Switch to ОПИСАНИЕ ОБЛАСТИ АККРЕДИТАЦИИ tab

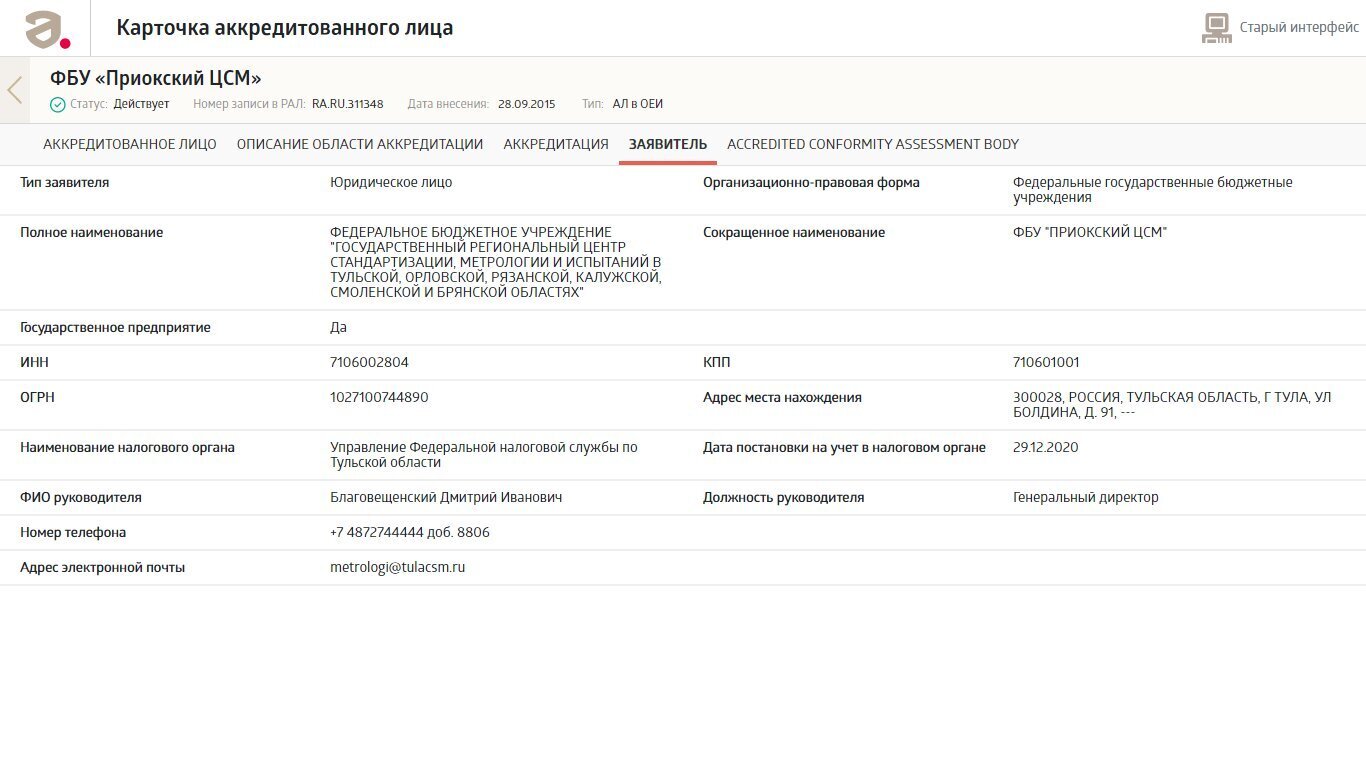[x=360, y=144]
